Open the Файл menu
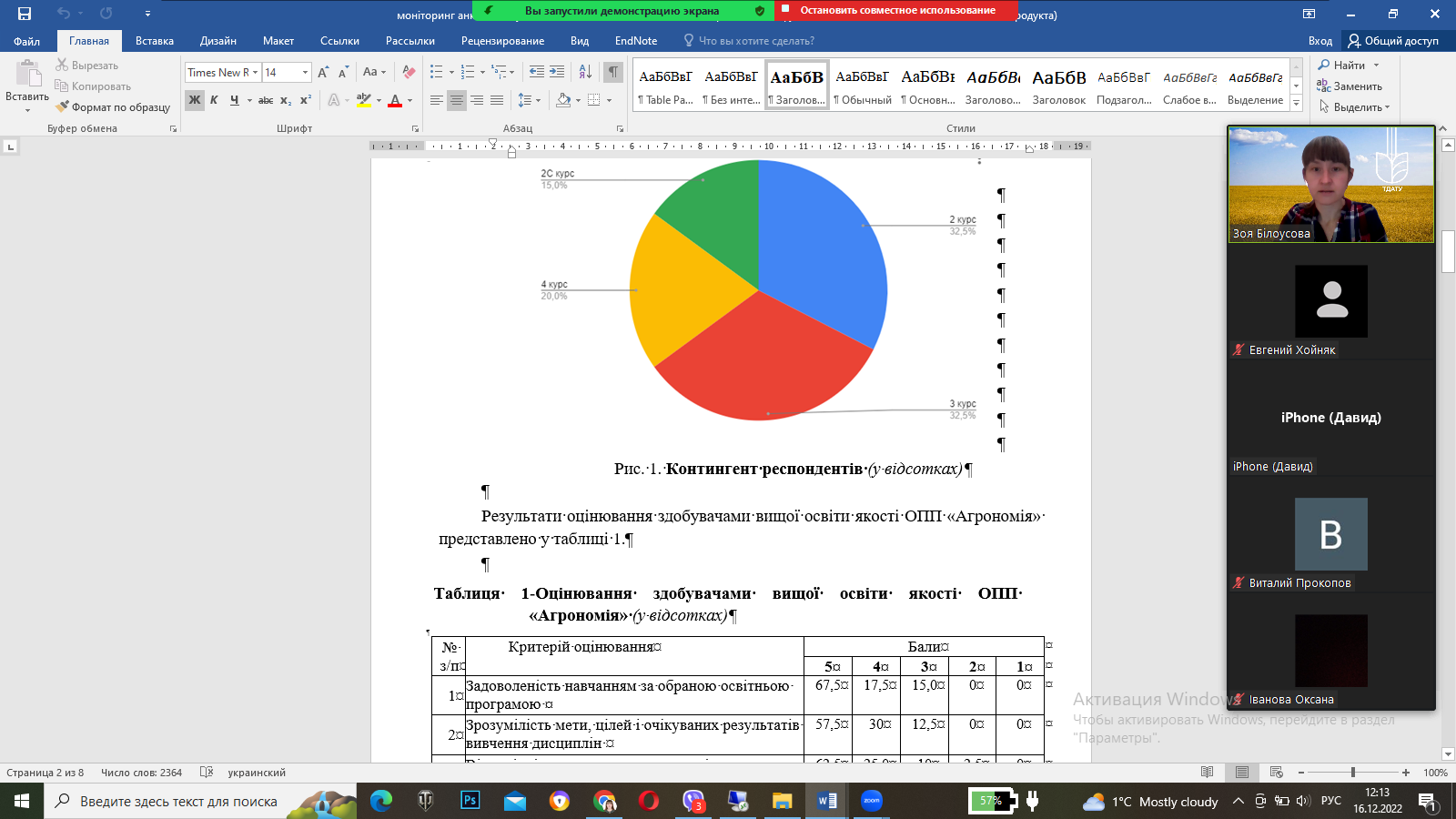The width and height of the screenshot is (1456, 819). pos(26,41)
